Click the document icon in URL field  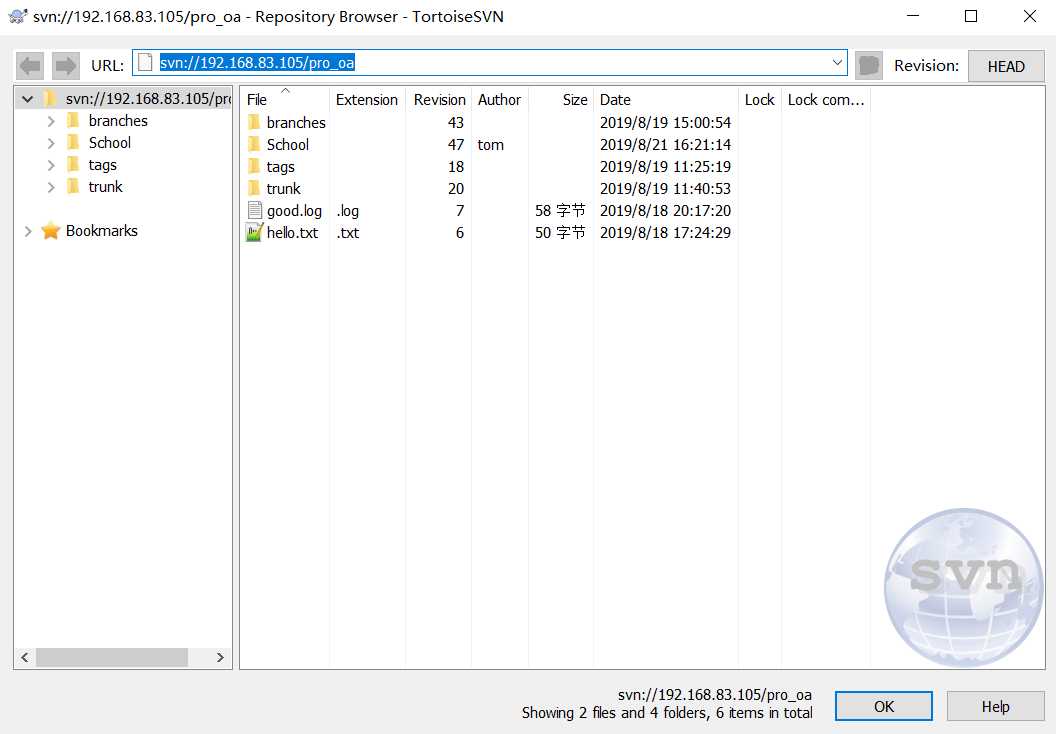(x=145, y=63)
